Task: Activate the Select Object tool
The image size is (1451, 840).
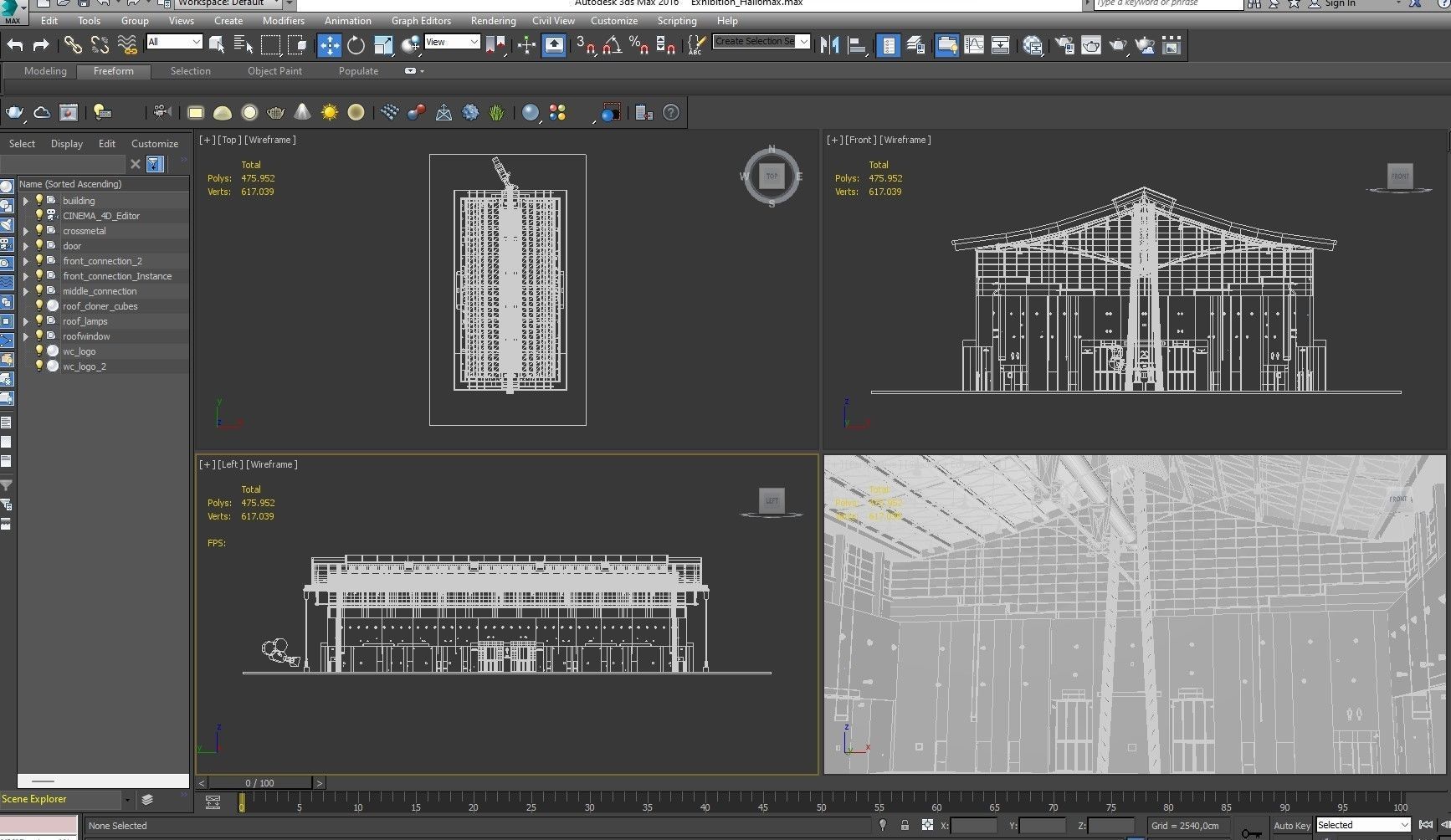Action: (217, 44)
